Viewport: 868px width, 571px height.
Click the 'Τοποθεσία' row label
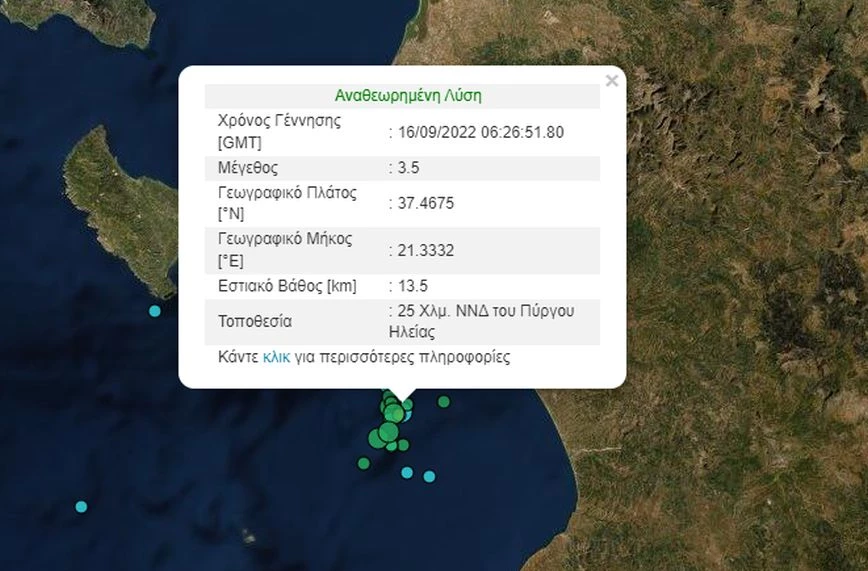click(x=255, y=322)
